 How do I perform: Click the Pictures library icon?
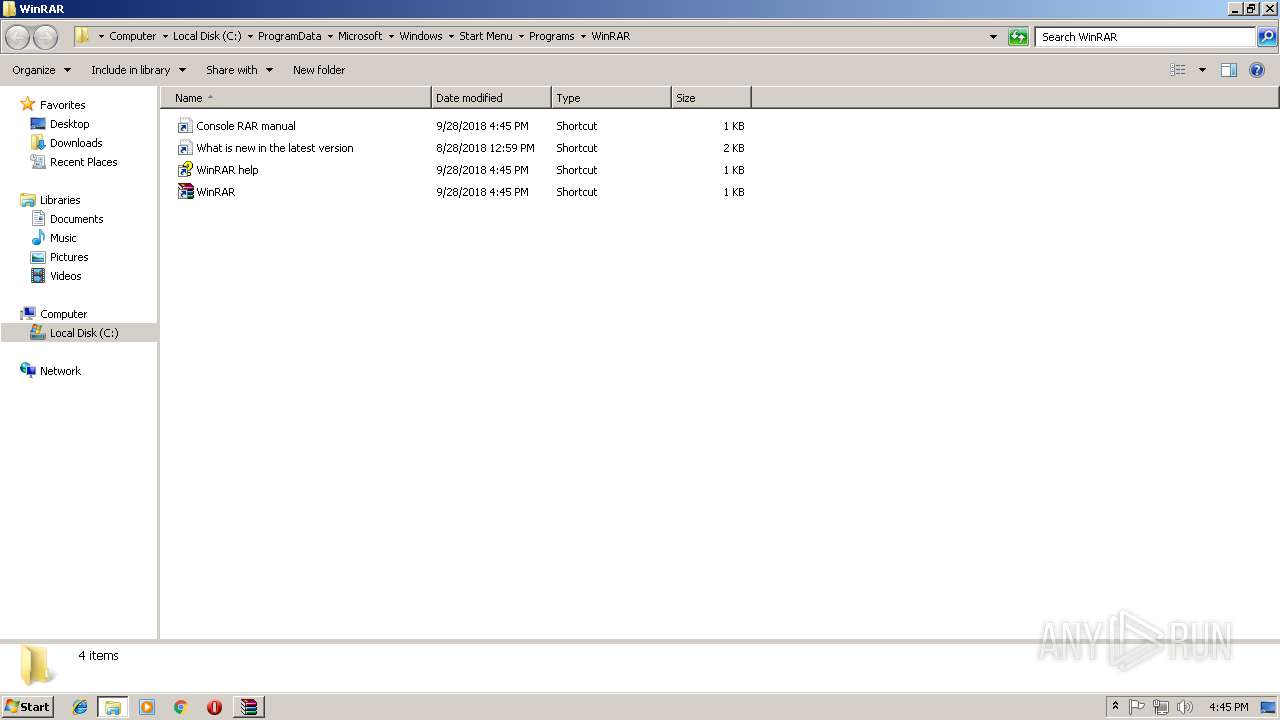38,257
